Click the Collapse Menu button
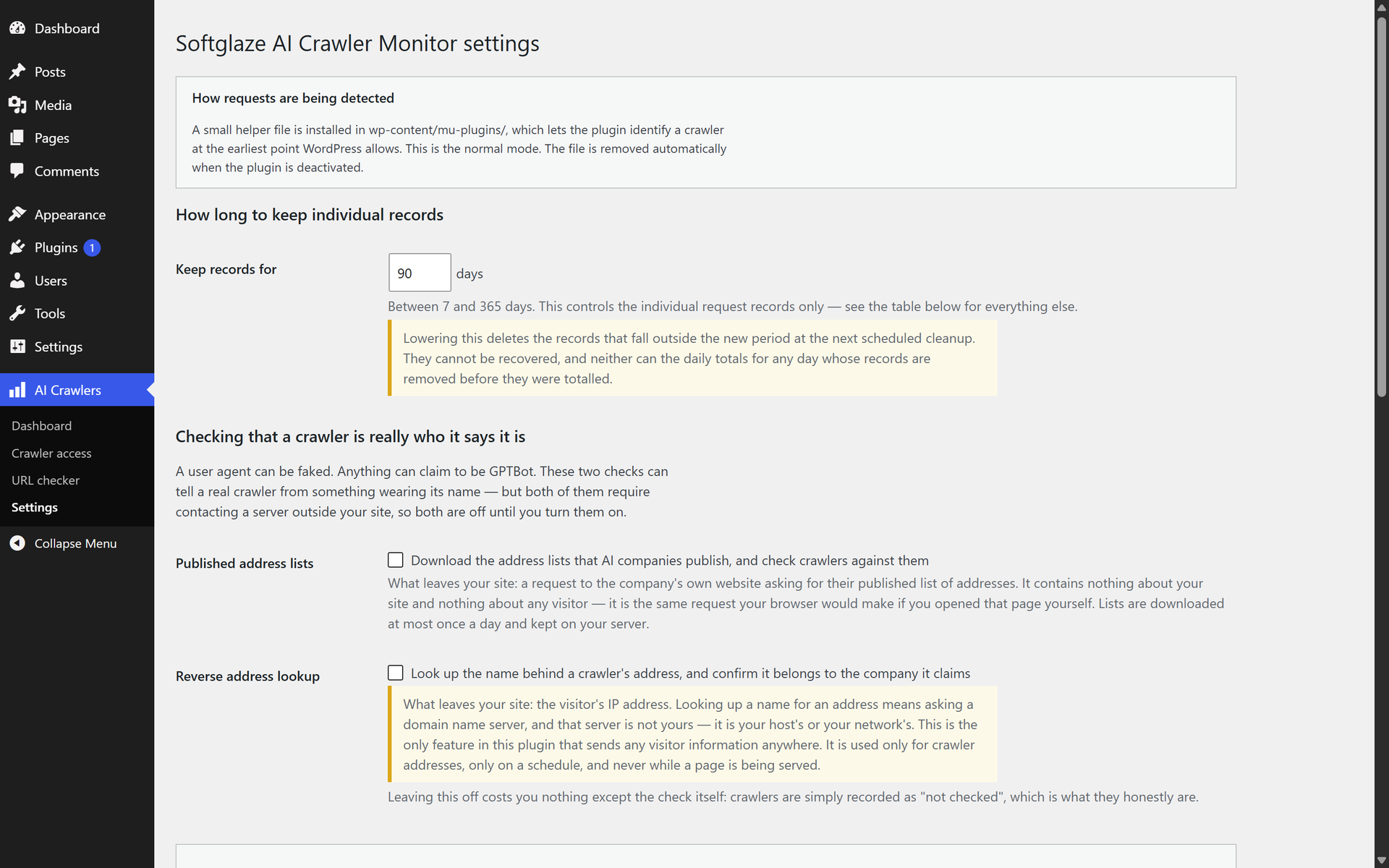 coord(77,543)
